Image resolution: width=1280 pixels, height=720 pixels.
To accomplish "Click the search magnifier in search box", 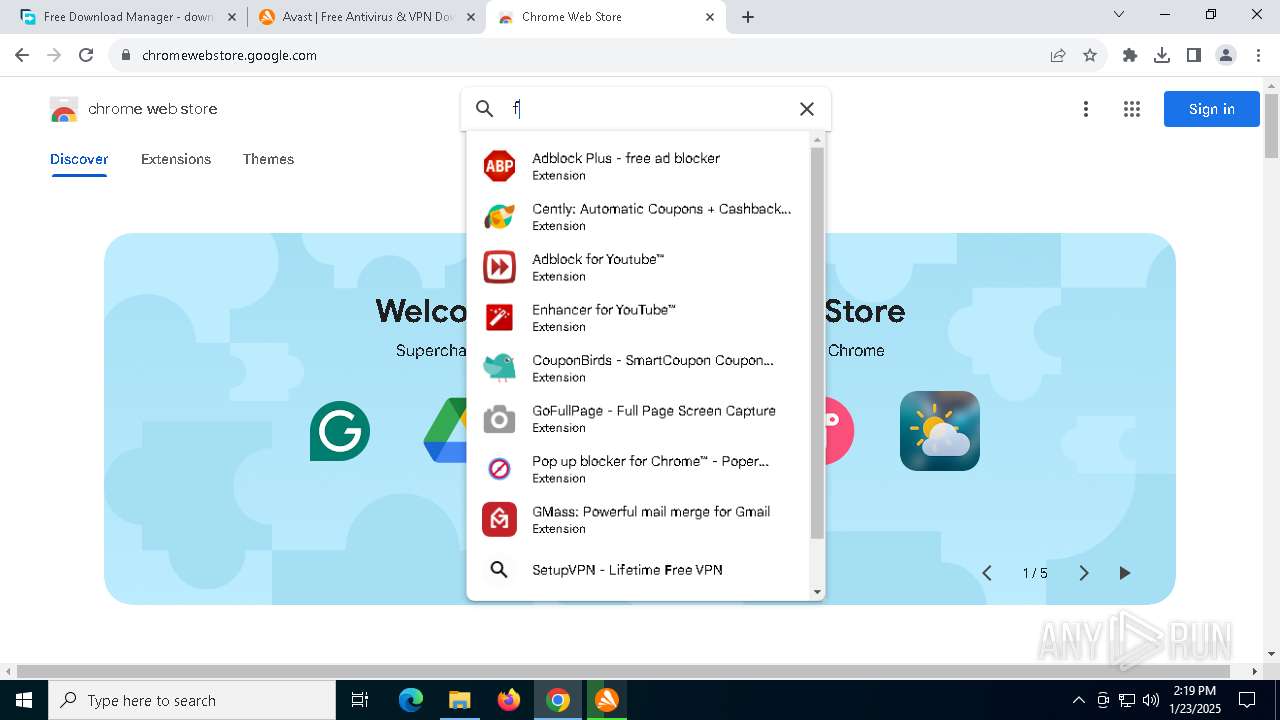I will [x=484, y=109].
